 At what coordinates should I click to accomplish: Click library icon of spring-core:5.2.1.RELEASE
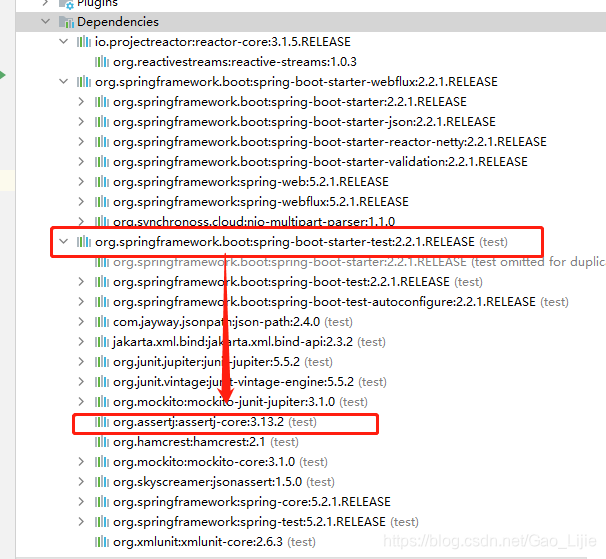[x=102, y=502]
